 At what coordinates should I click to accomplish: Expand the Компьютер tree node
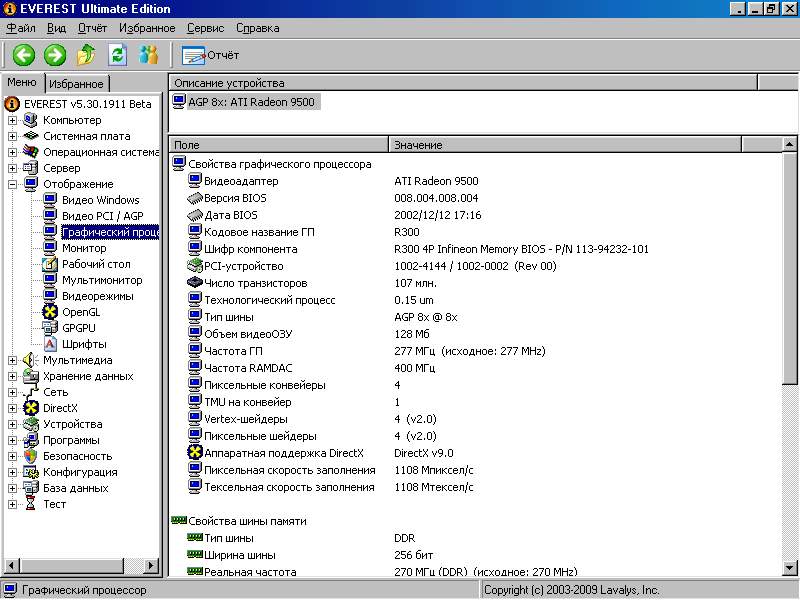tap(13, 120)
